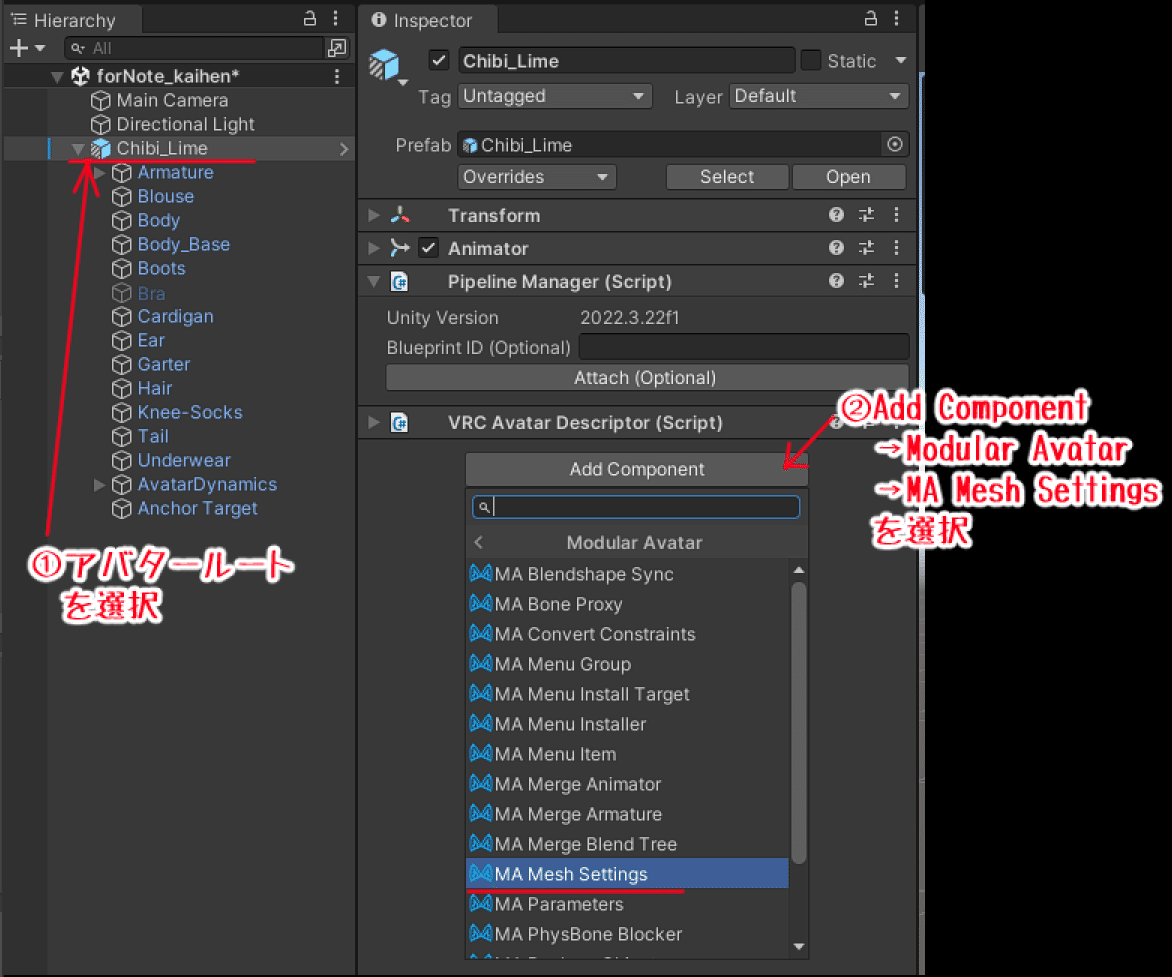The image size is (1172, 977).
Task: Open the Layer dropdown showing Default
Action: 818,96
